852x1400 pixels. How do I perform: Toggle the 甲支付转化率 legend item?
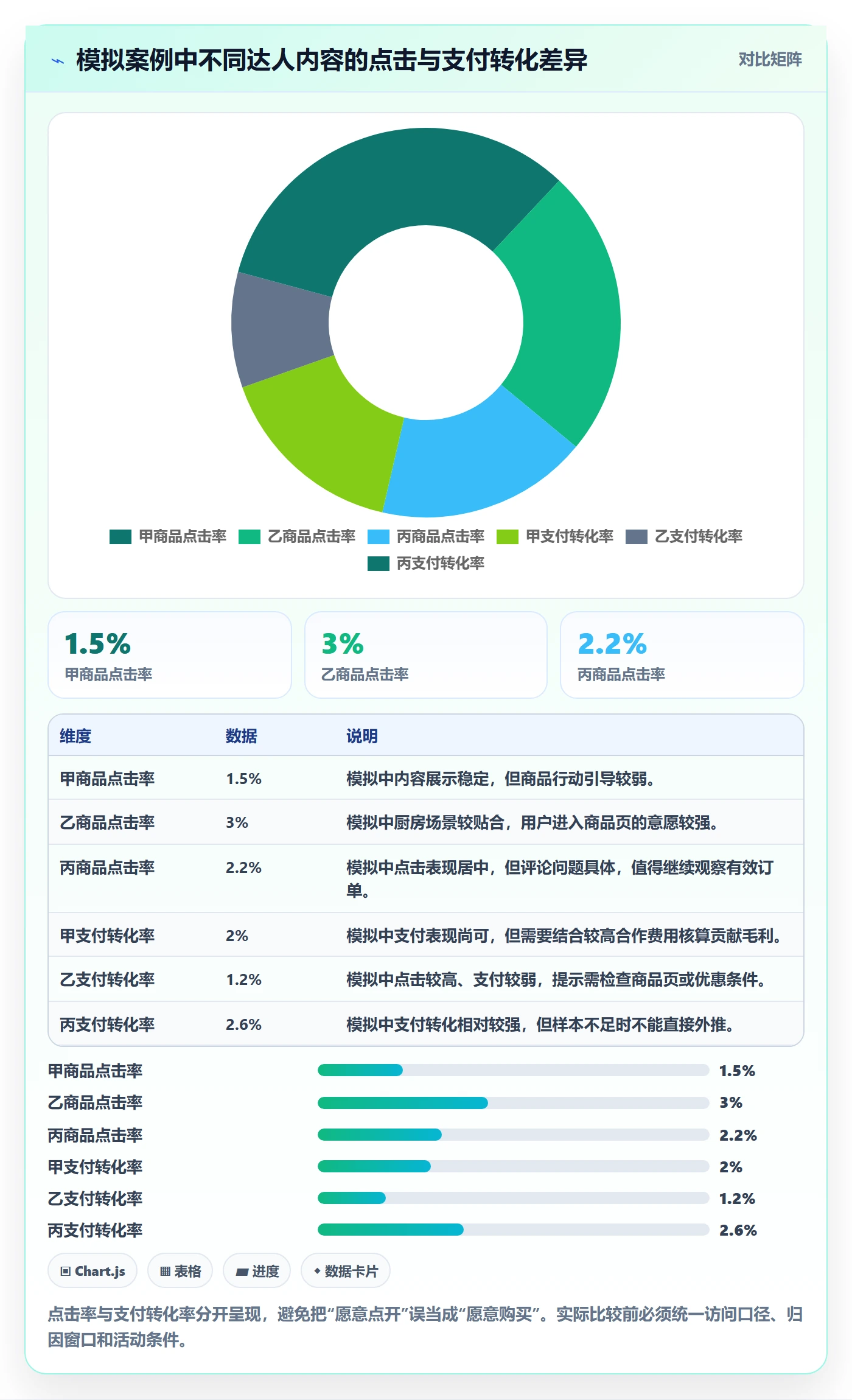point(555,537)
